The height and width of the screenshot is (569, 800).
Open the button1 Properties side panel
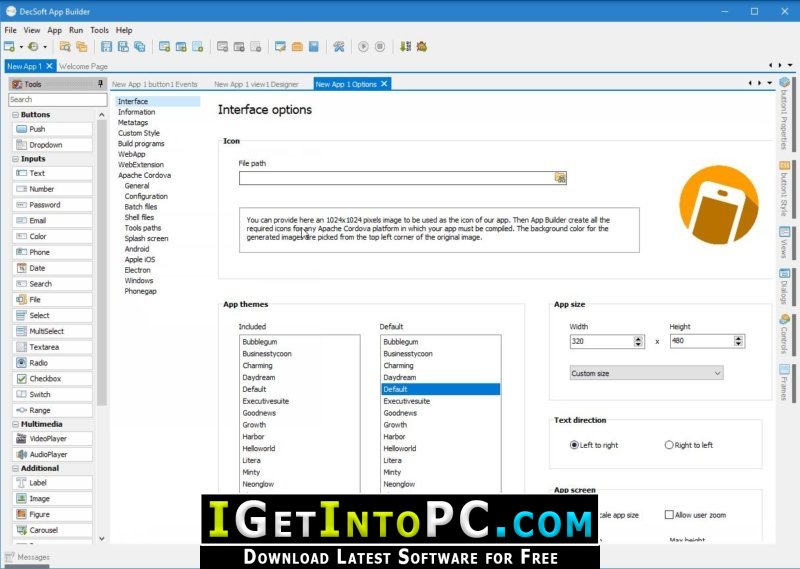[x=784, y=113]
